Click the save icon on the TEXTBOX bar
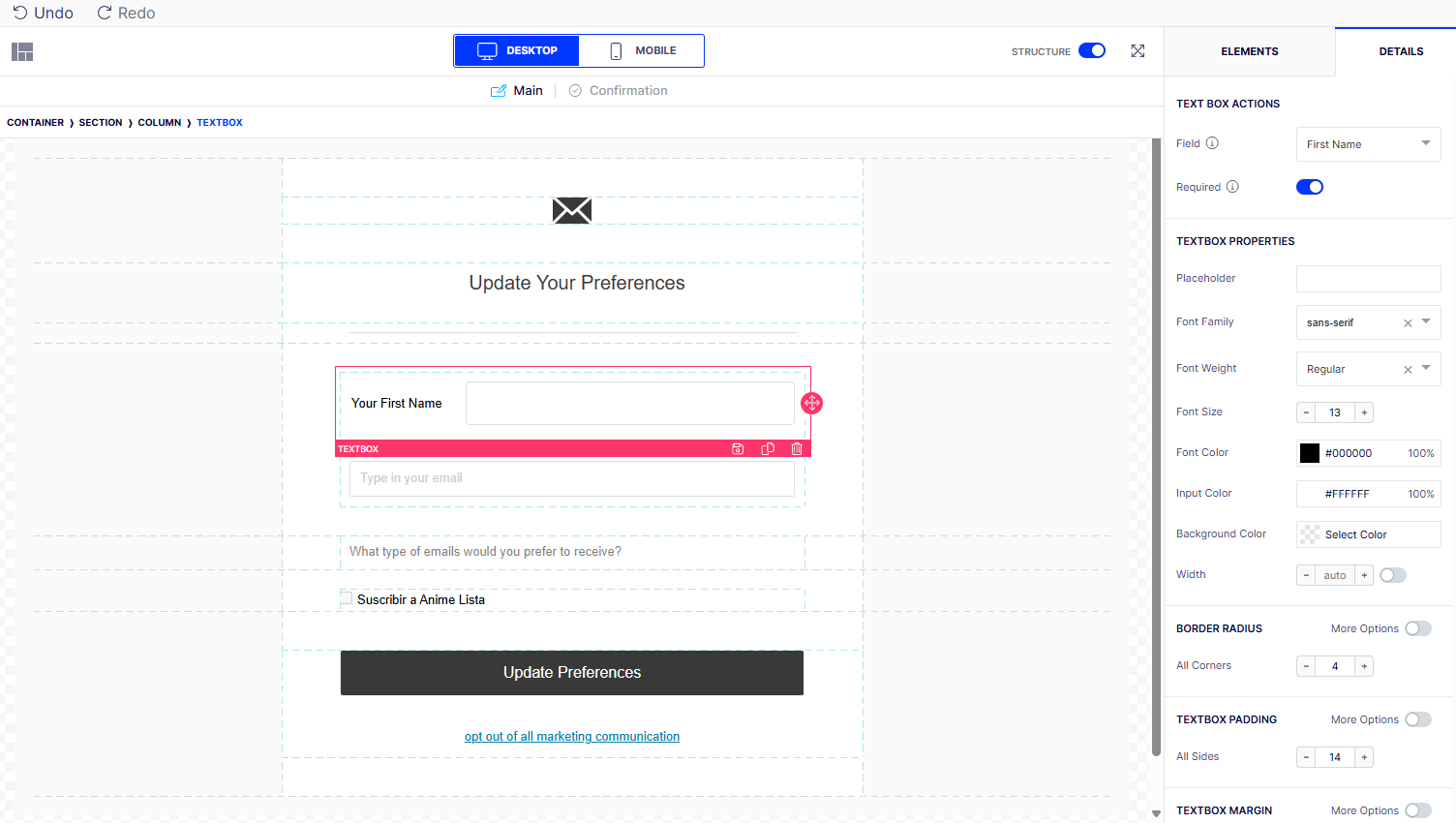 (738, 449)
